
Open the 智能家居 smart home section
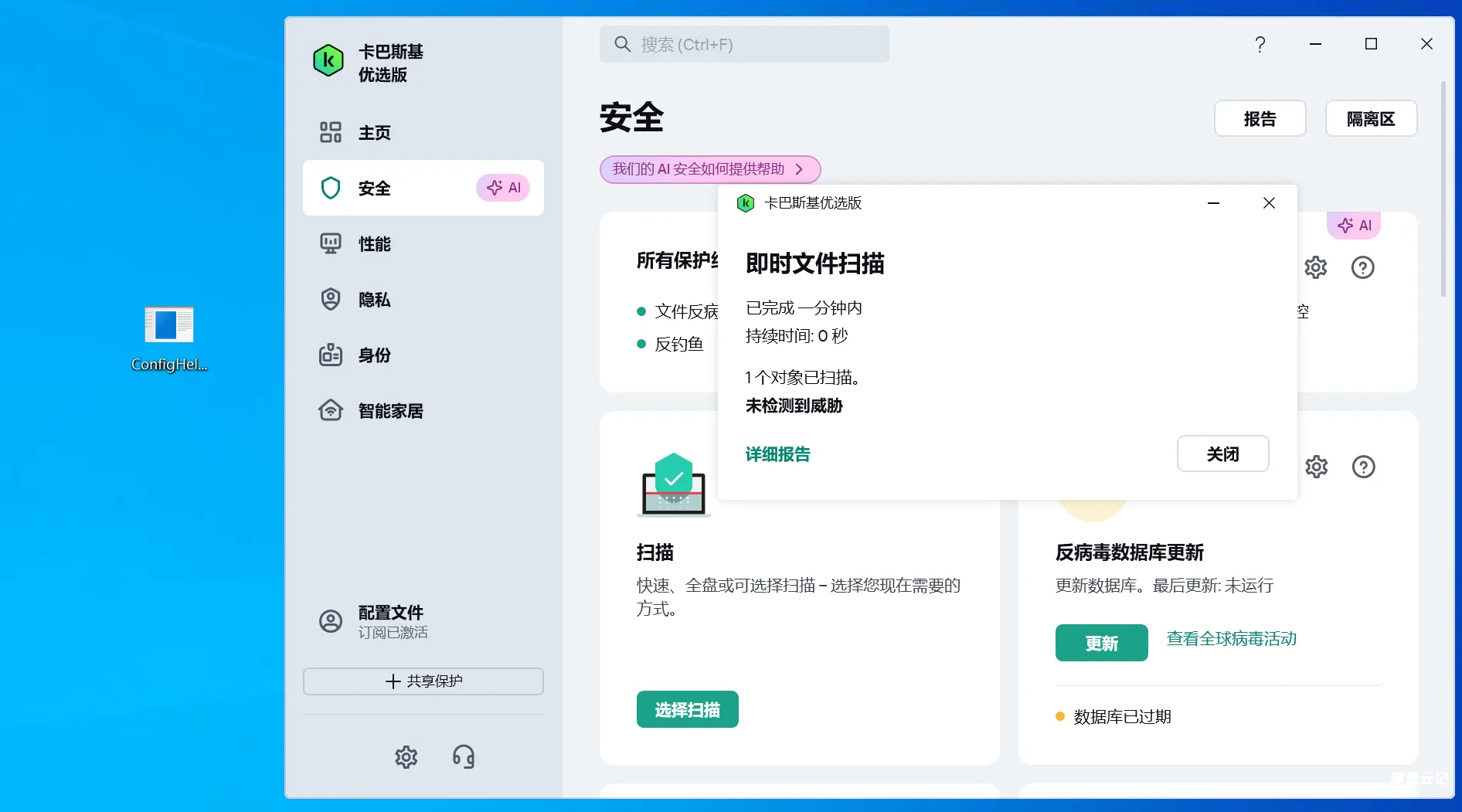(x=423, y=410)
